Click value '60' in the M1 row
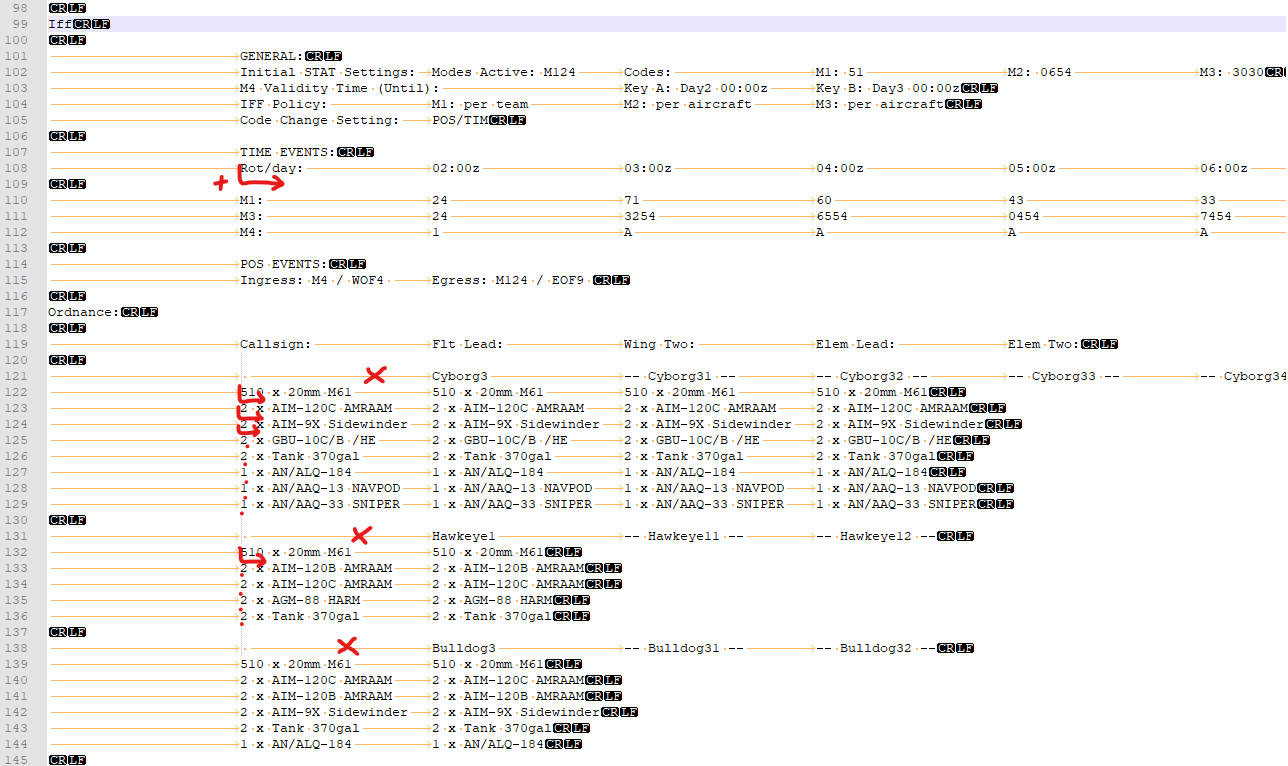Image resolution: width=1288 pixels, height=766 pixels. pyautogui.click(x=824, y=200)
